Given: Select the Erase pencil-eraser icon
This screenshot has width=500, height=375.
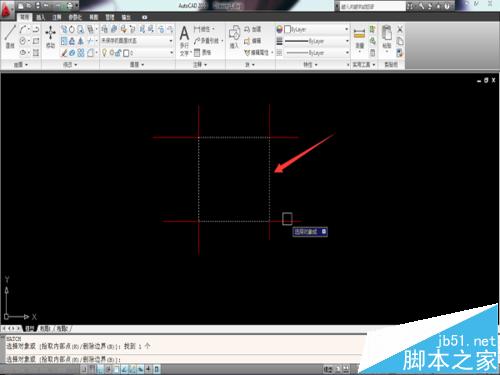Looking at the screenshot, I should click(64, 53).
